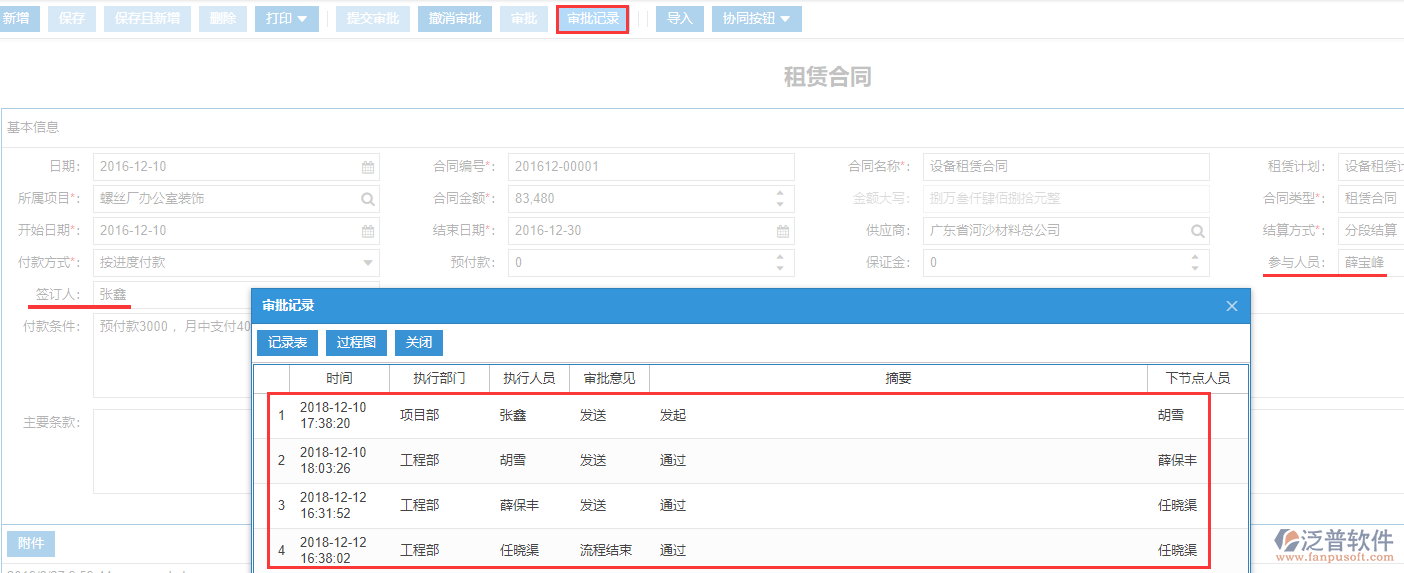Open the 打印 dropdown button

point(287,19)
